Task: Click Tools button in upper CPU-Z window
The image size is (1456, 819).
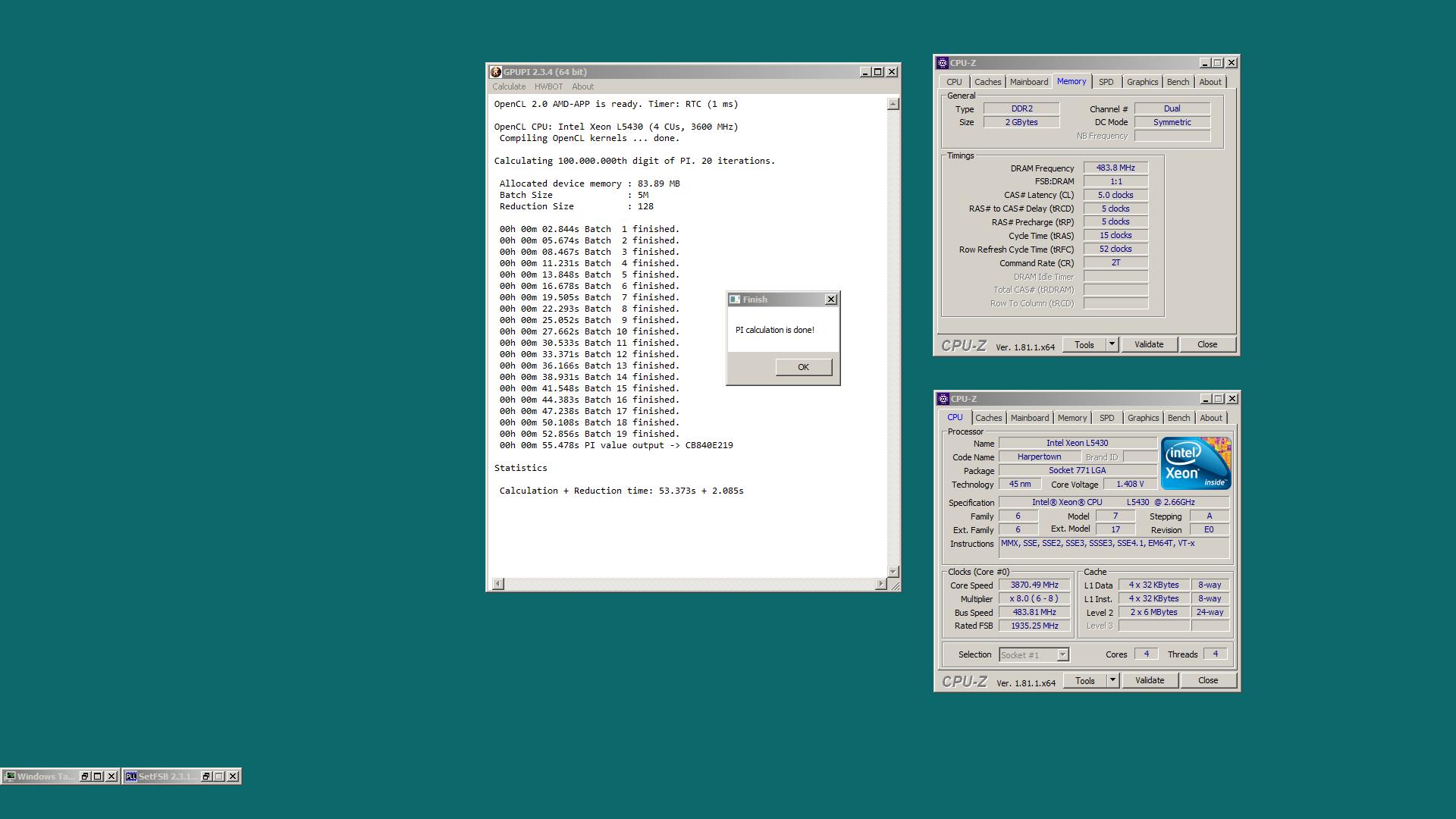Action: point(1084,344)
